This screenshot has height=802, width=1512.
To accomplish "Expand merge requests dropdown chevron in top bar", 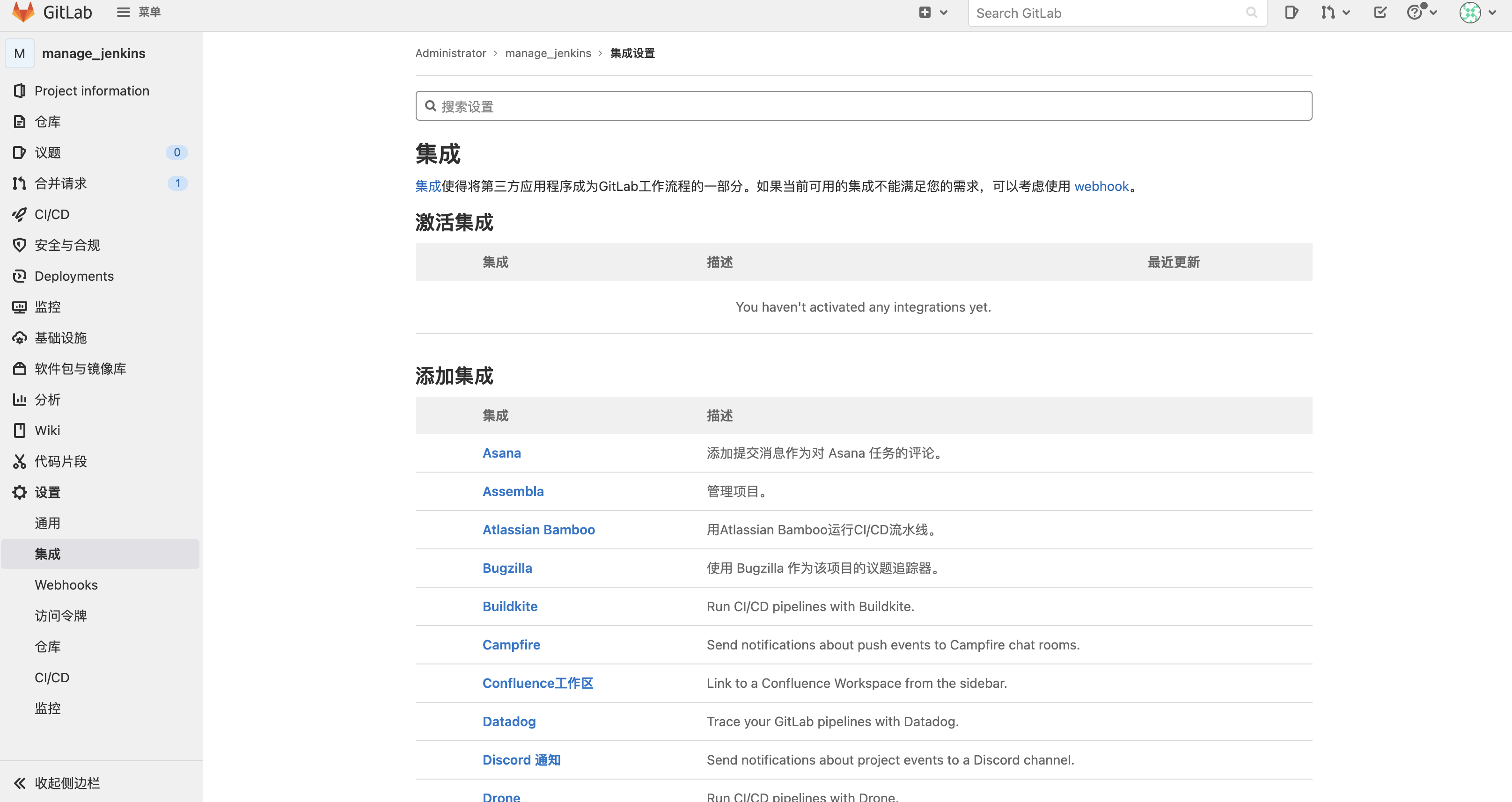I will pyautogui.click(x=1346, y=12).
